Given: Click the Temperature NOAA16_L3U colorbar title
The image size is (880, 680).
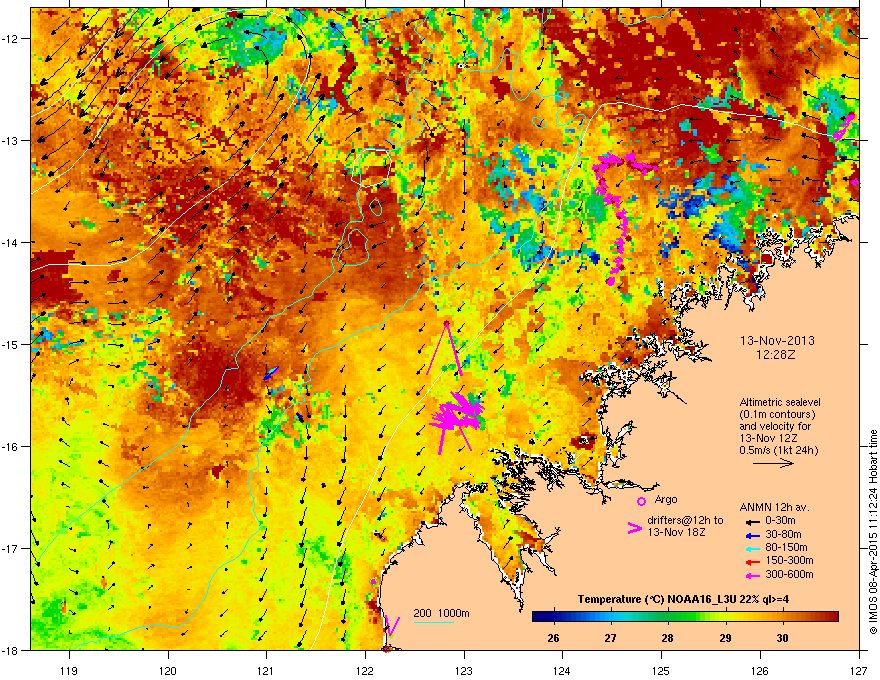Looking at the screenshot, I should point(683,599).
